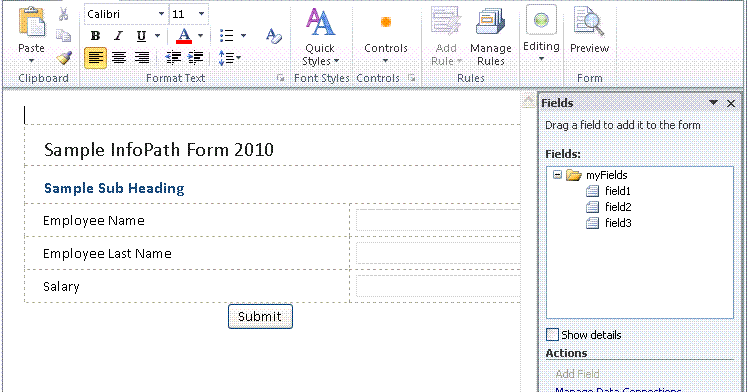The image size is (747, 392).
Task: Toggle Underline formatting
Action: (141, 36)
